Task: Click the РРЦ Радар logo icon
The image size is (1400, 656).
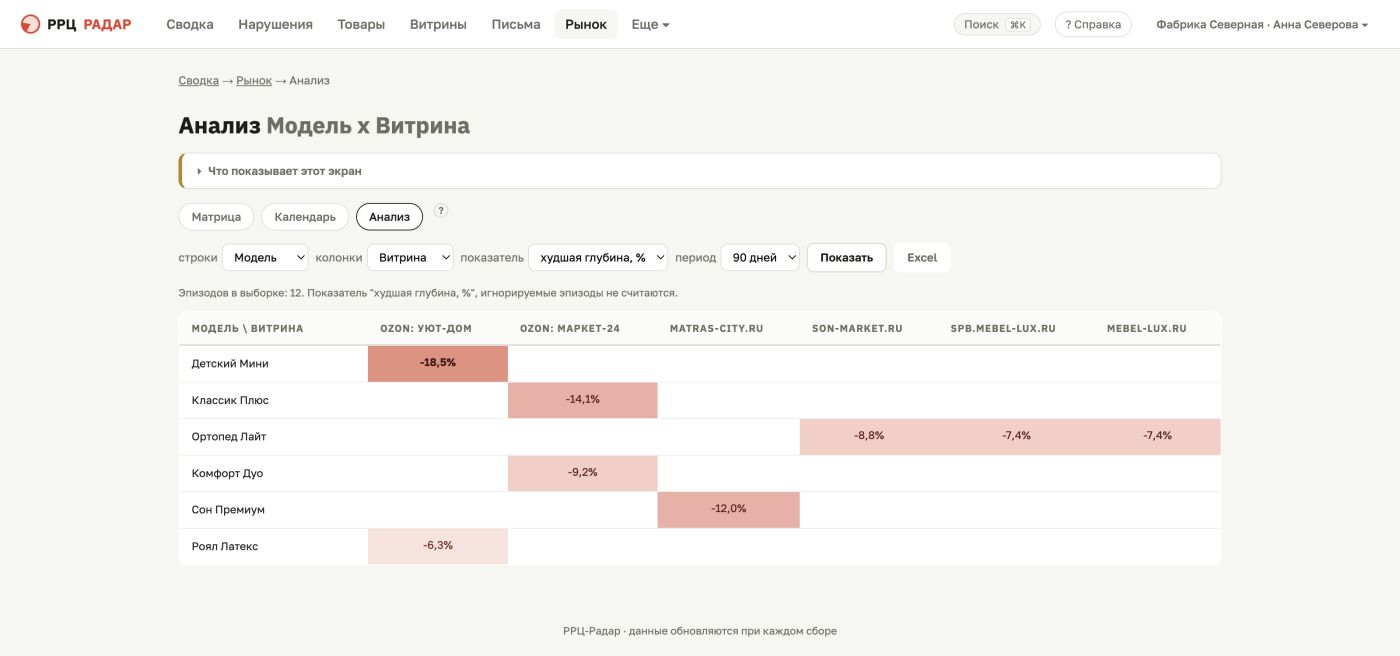Action: (30, 24)
